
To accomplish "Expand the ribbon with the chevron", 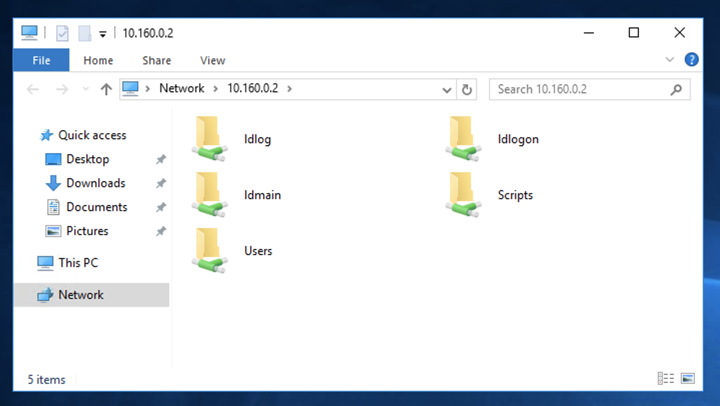I will point(670,60).
